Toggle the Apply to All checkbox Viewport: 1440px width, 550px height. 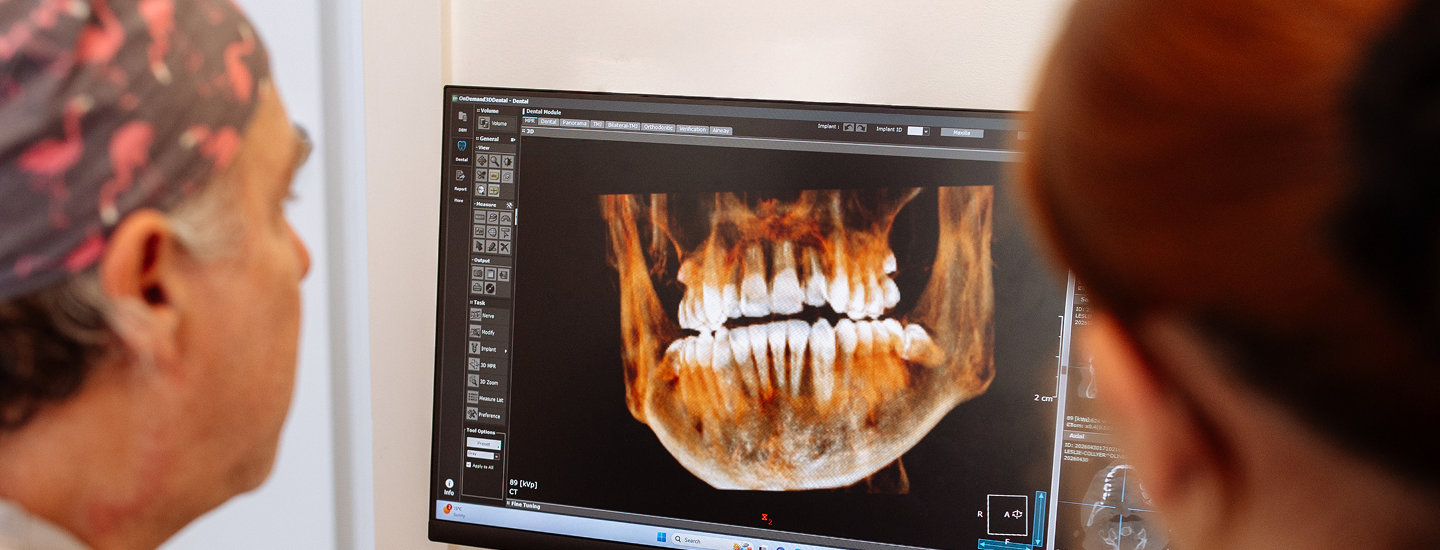tap(469, 466)
